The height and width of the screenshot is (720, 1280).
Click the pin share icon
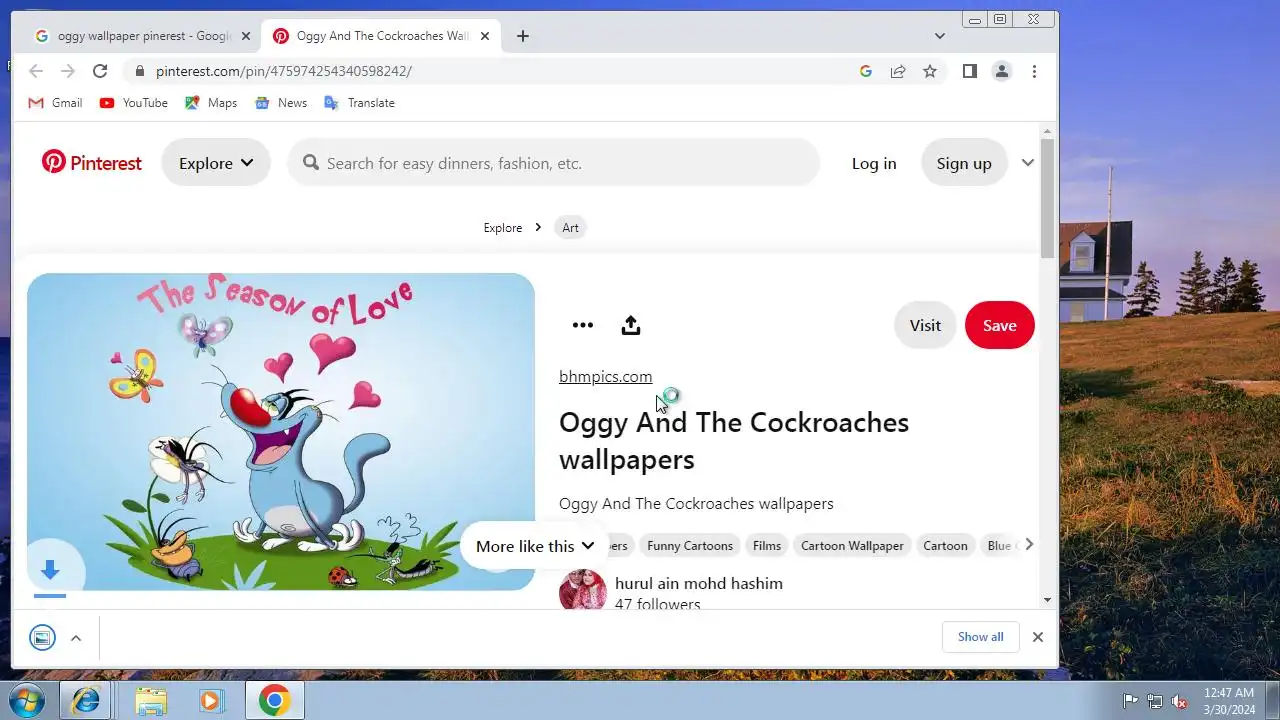(x=630, y=325)
